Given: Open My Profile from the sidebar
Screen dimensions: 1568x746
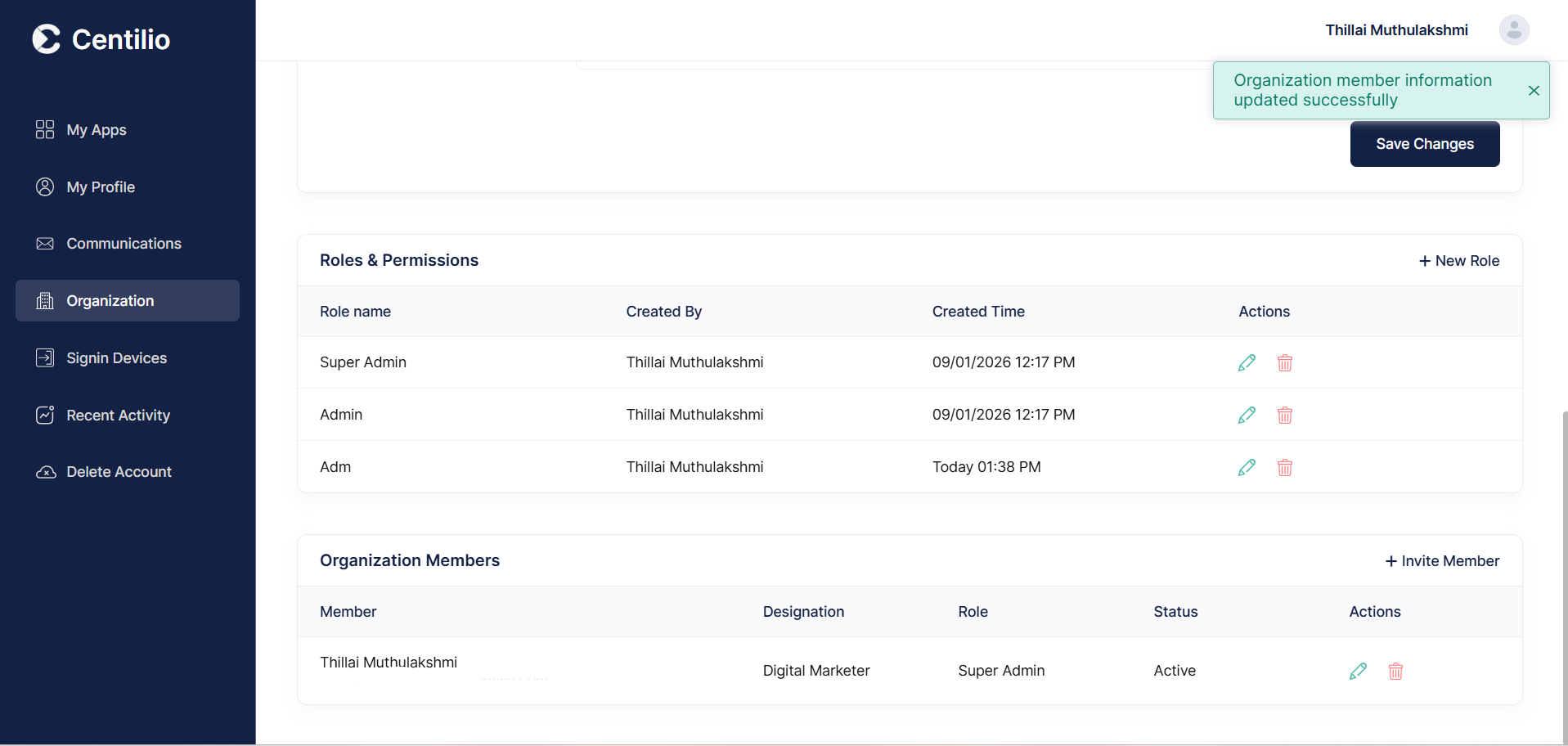Looking at the screenshot, I should [101, 186].
